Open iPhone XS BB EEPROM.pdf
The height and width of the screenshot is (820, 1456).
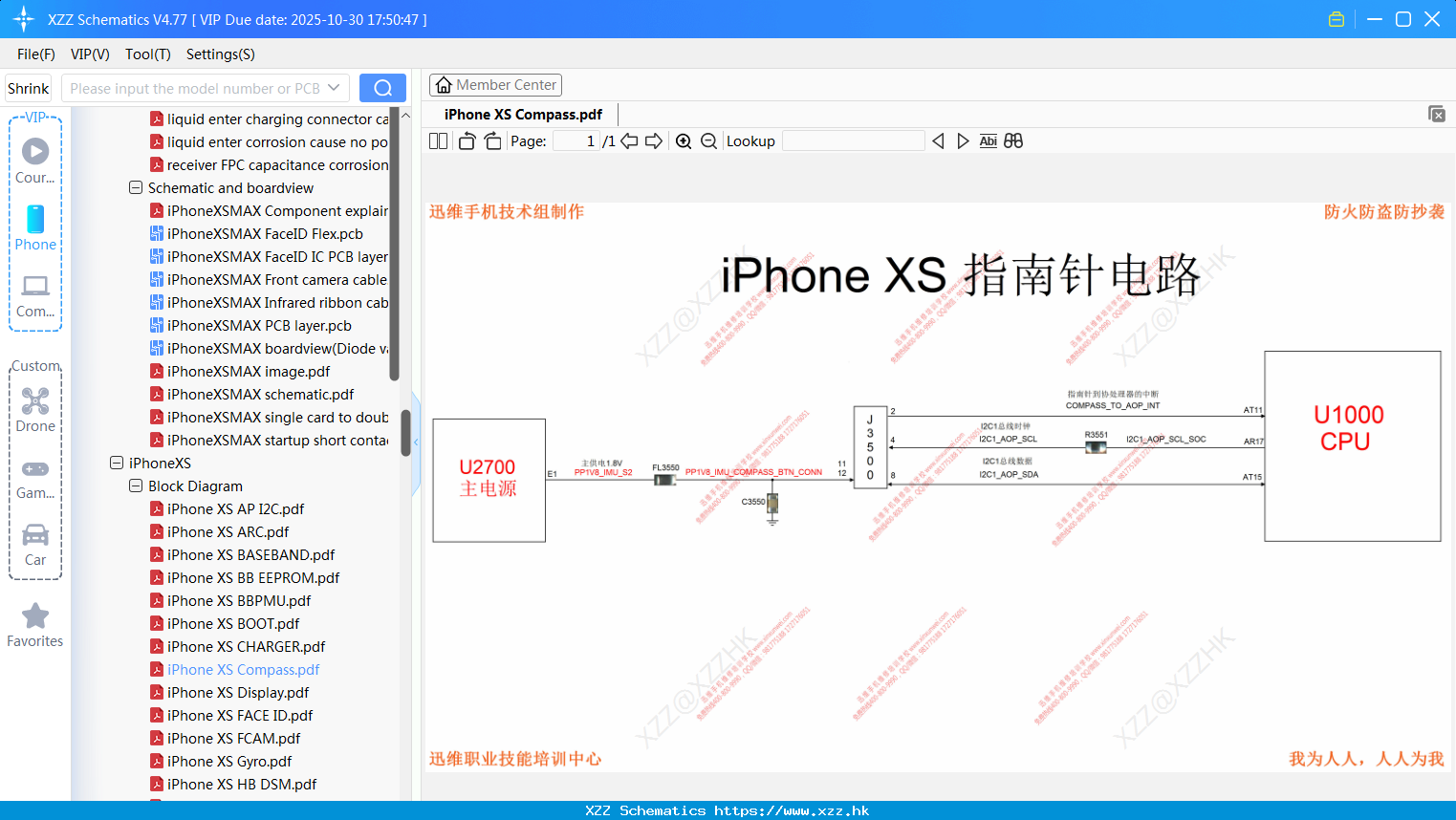point(253,578)
